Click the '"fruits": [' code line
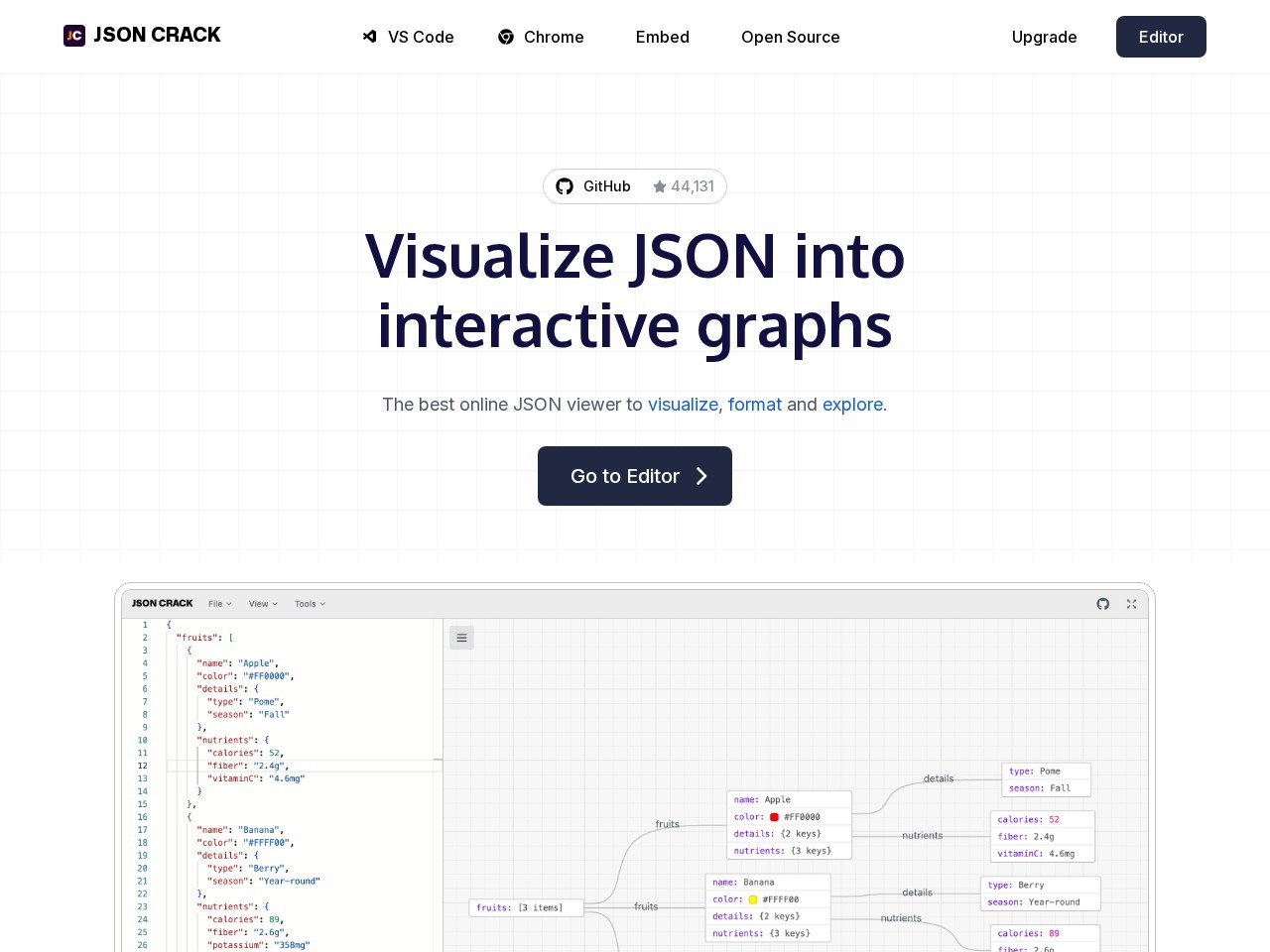1270x952 pixels. pyautogui.click(x=204, y=638)
